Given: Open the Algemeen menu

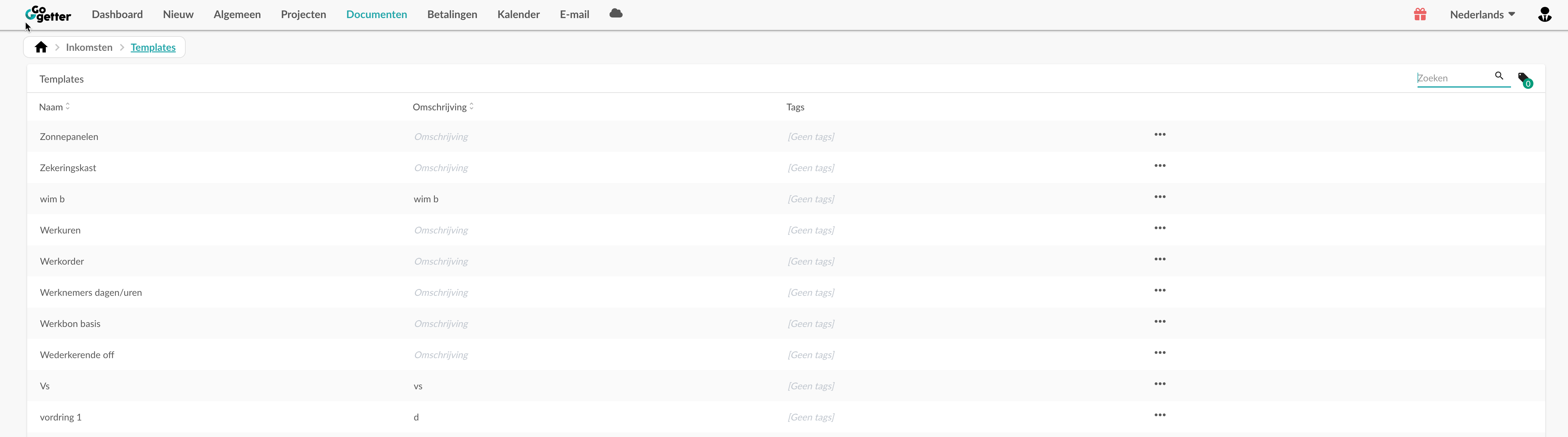Looking at the screenshot, I should [x=237, y=14].
